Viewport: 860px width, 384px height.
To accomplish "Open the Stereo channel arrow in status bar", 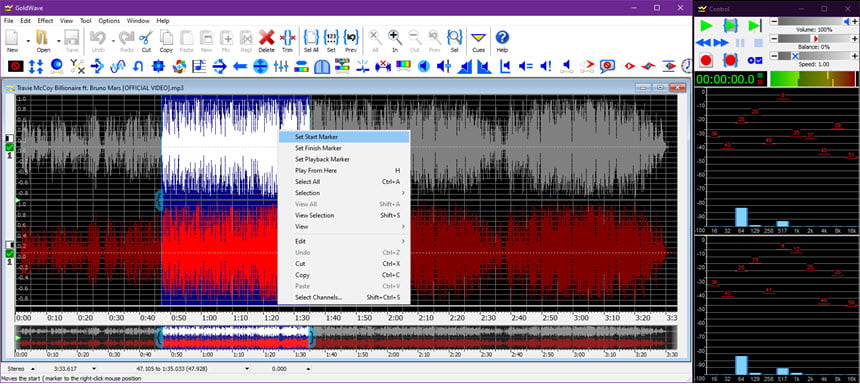I will pyautogui.click(x=32, y=369).
